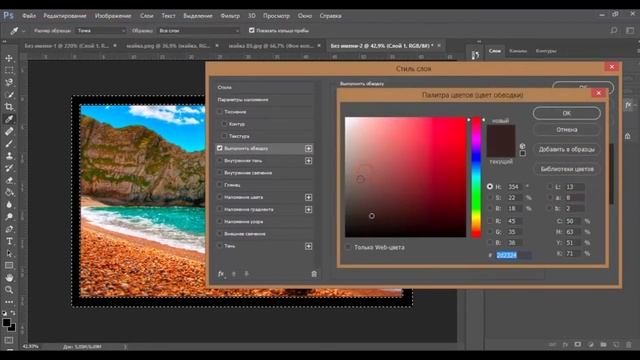Viewport: 640px width, 360px height.
Task: Click plus button next to 'Наложение цвета'
Action: tap(309, 198)
